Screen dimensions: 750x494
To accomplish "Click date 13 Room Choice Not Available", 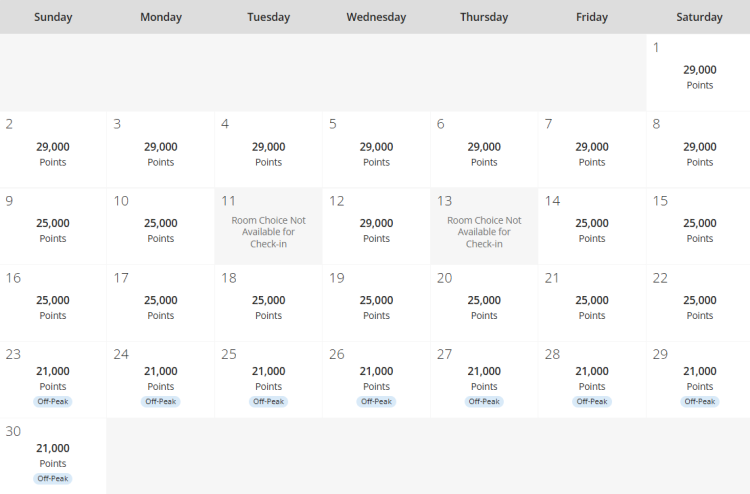I will click(x=484, y=227).
